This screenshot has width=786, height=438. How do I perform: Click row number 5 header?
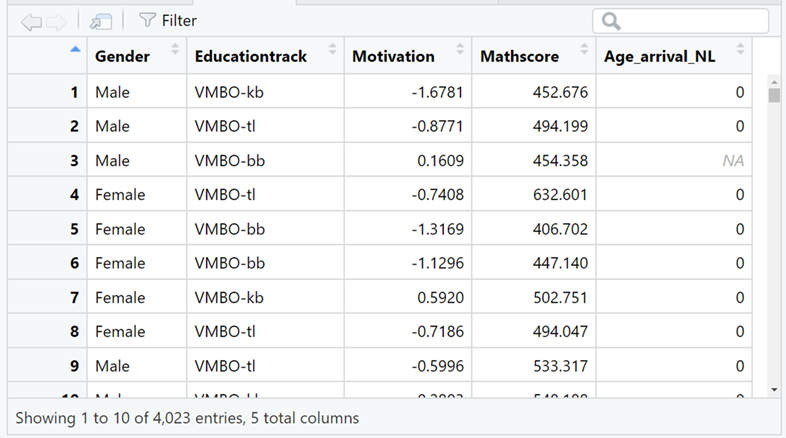(x=74, y=229)
